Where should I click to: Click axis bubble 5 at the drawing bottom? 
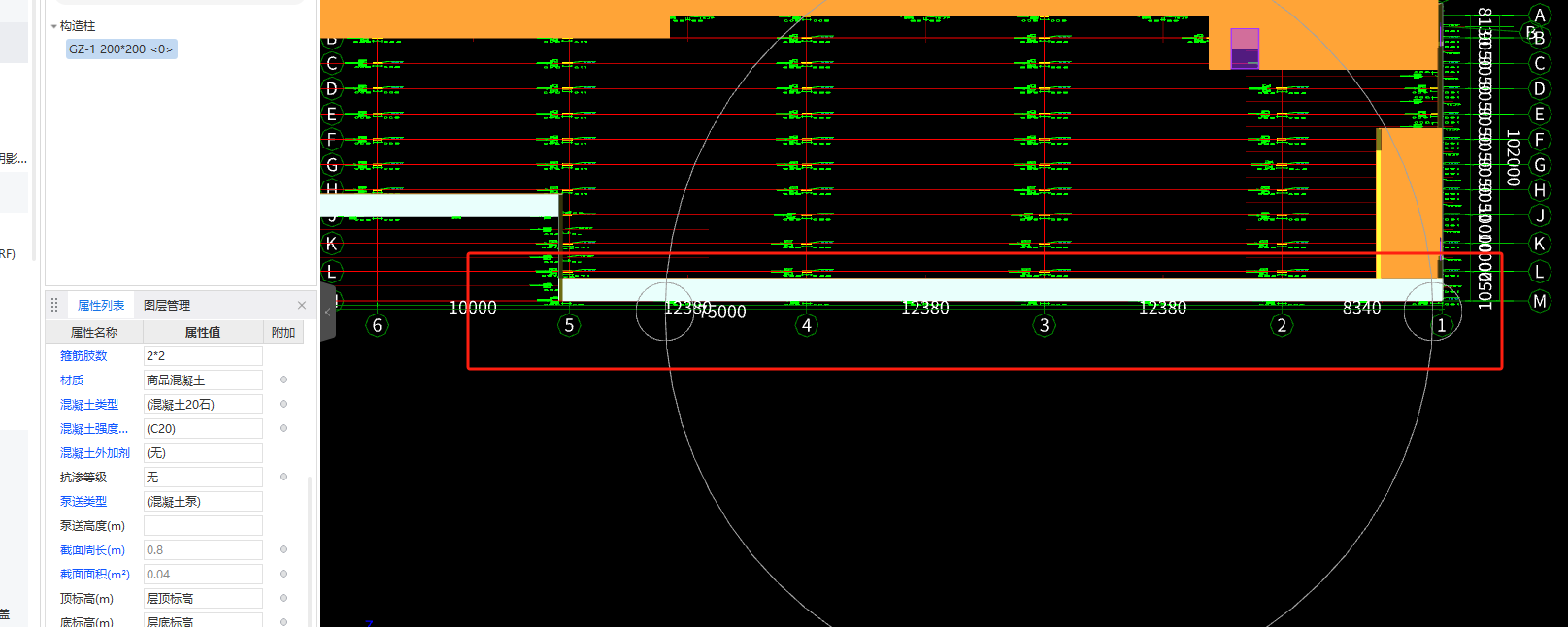569,325
